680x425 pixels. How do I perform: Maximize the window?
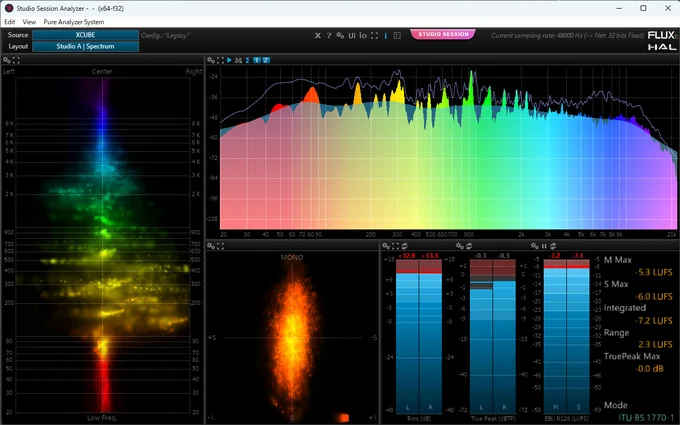644,8
